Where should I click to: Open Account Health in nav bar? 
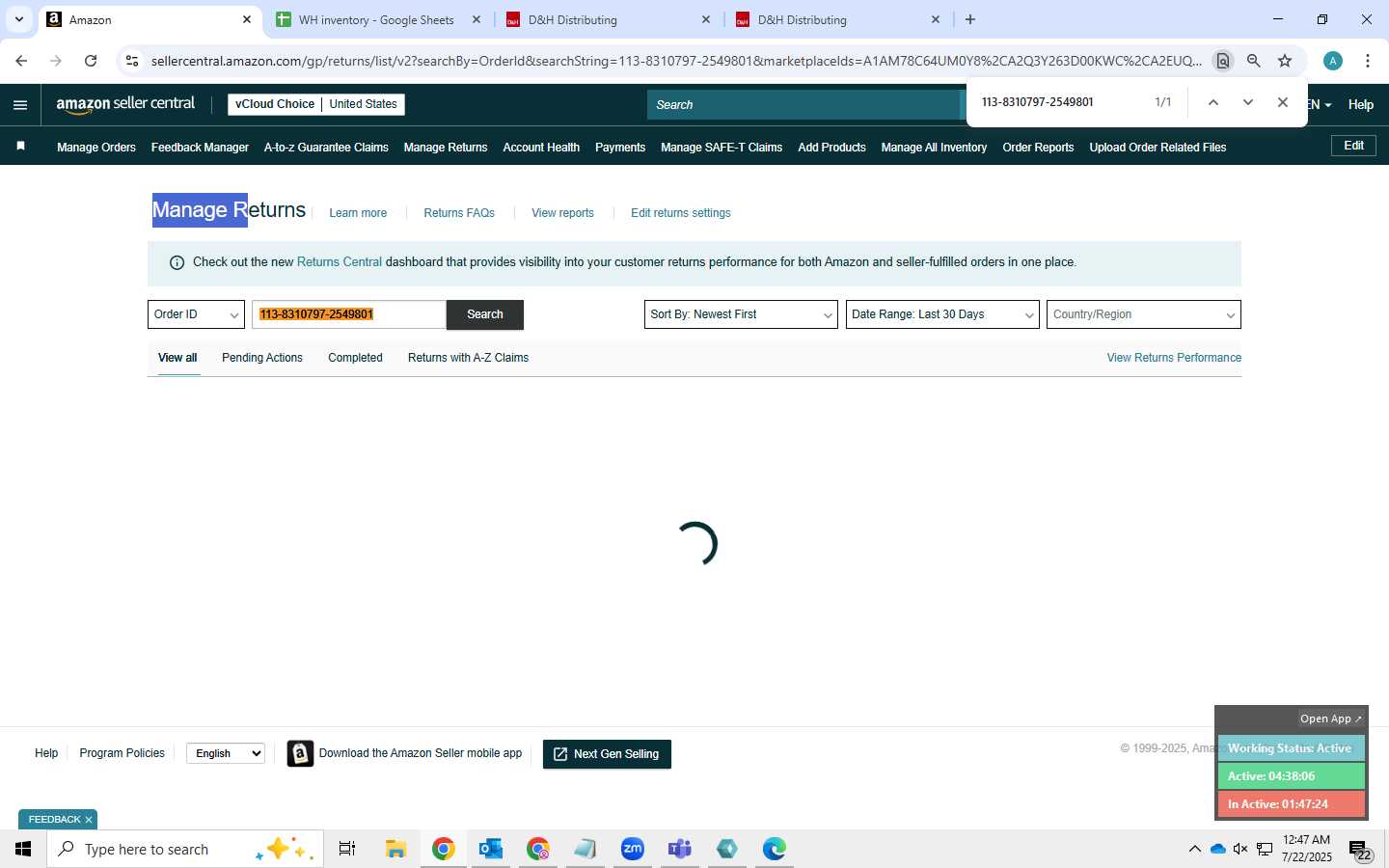pyautogui.click(x=541, y=148)
